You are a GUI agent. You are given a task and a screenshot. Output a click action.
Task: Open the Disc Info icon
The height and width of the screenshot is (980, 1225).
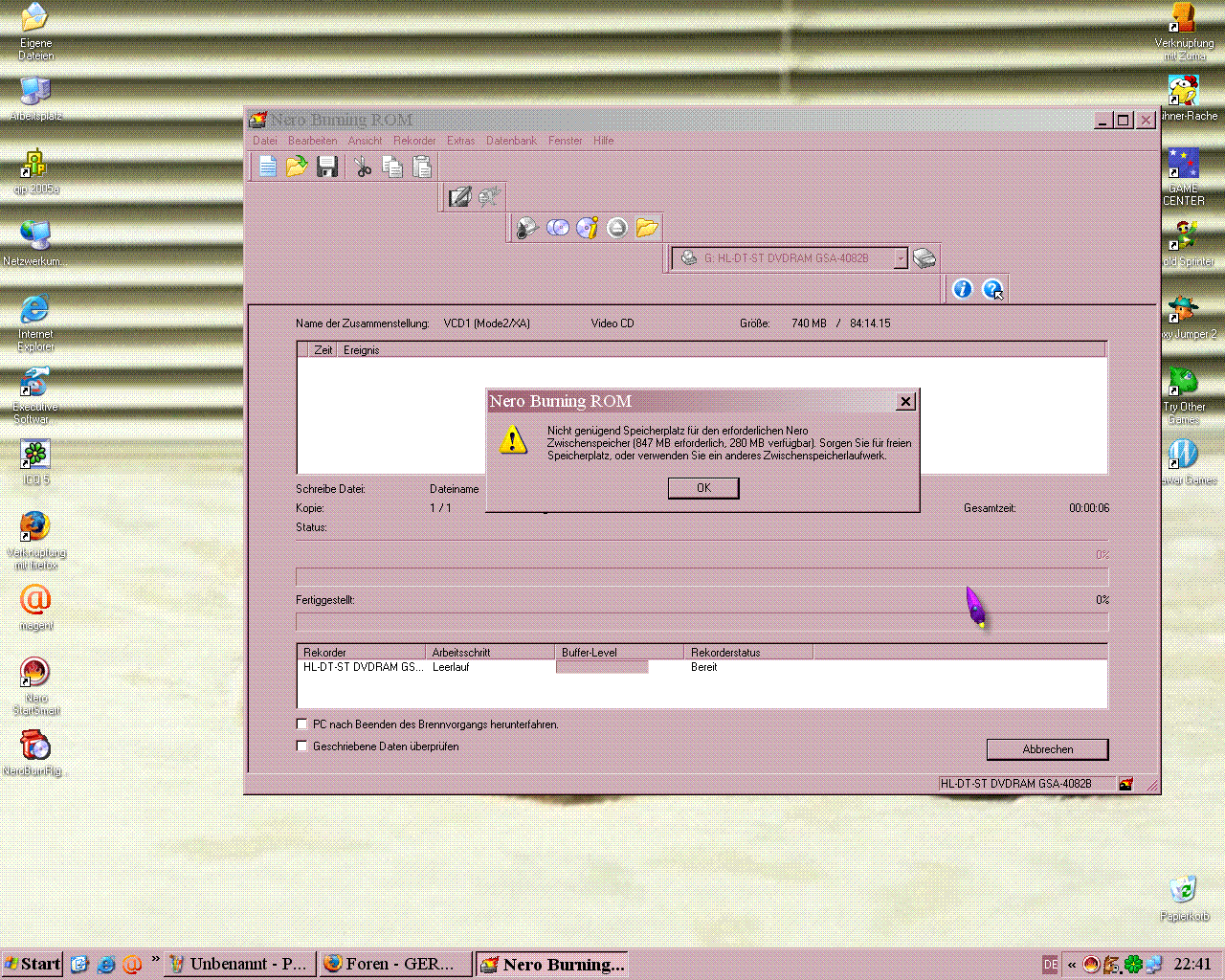[588, 228]
